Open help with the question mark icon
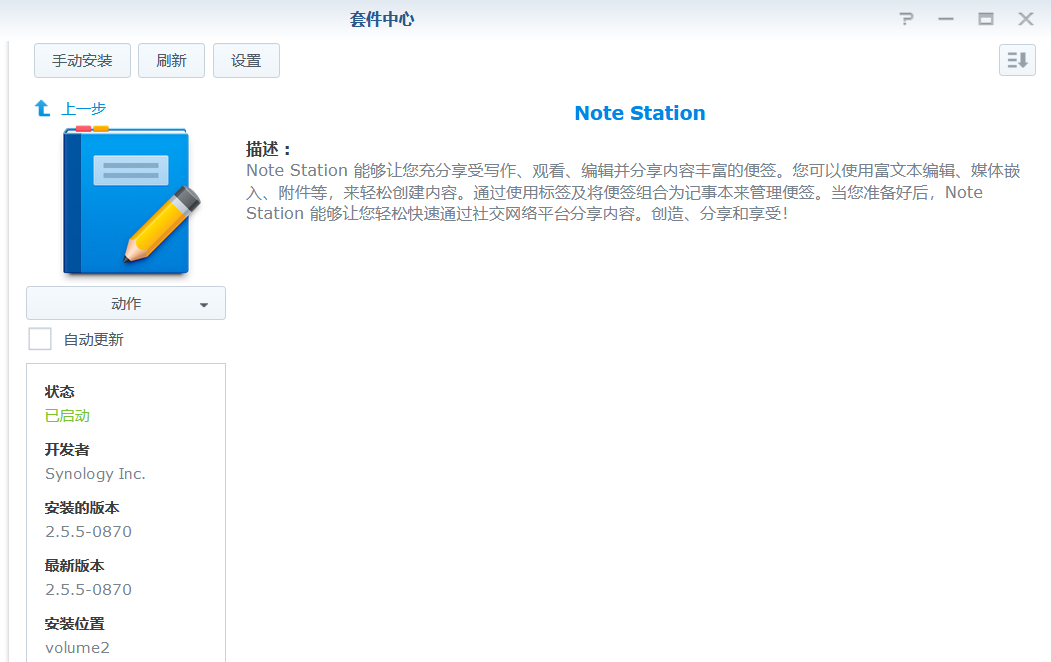Image resolution: width=1051 pixels, height=662 pixels. pos(906,19)
